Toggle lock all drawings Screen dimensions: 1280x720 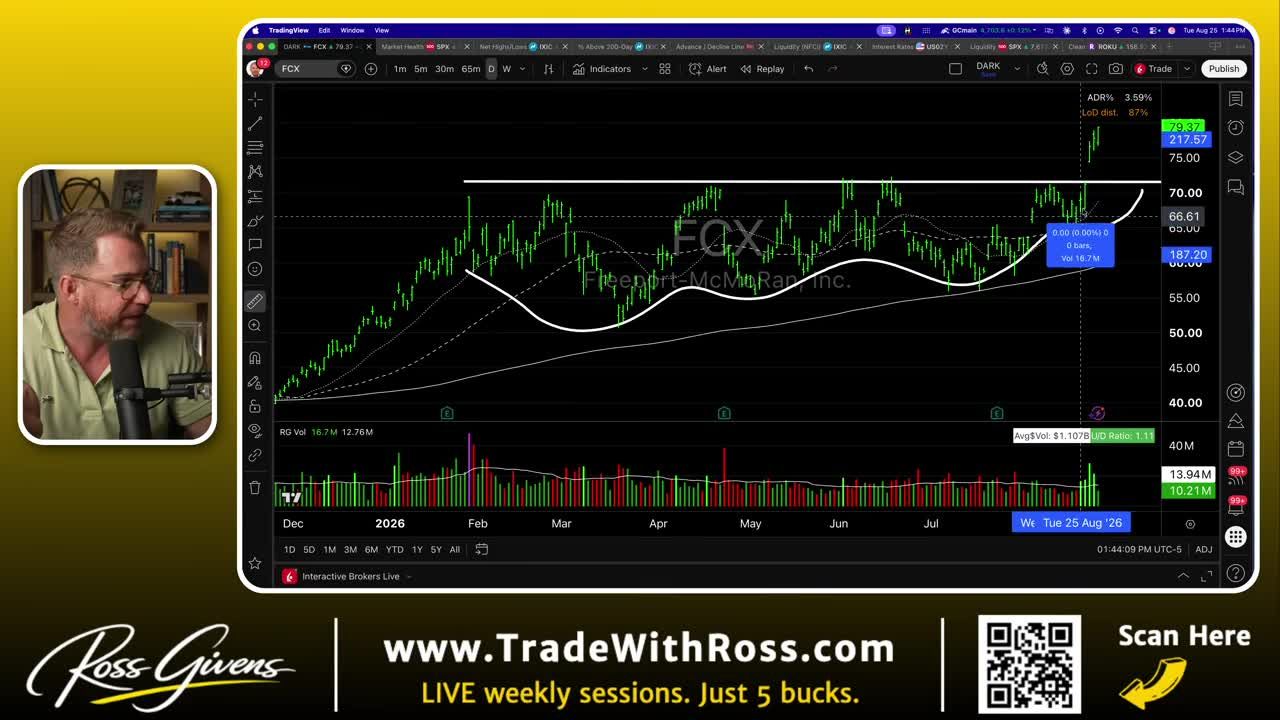255,406
